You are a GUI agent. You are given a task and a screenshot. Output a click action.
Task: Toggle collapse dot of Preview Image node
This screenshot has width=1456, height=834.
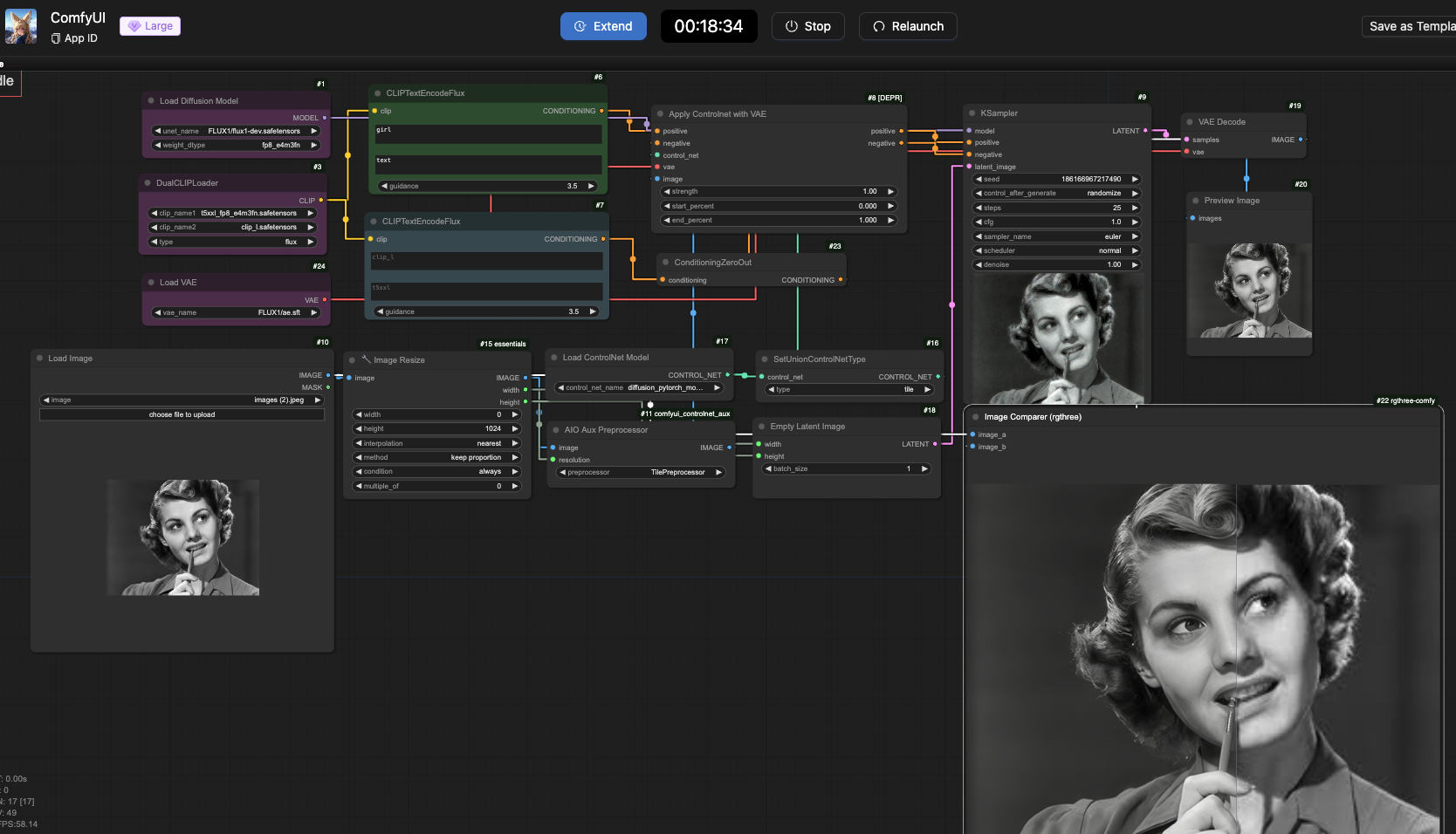[x=1196, y=201]
